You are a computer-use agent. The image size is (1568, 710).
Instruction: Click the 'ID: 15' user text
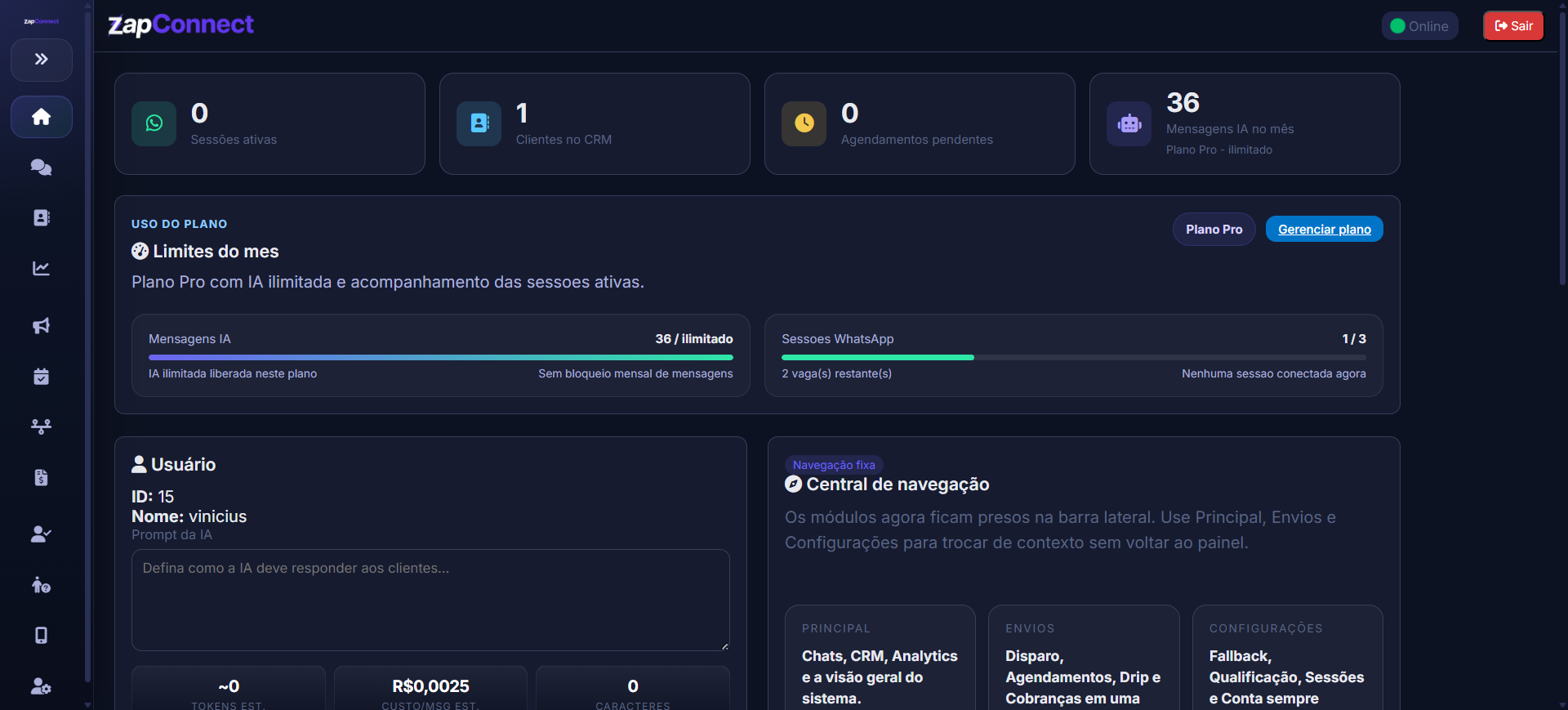point(153,497)
